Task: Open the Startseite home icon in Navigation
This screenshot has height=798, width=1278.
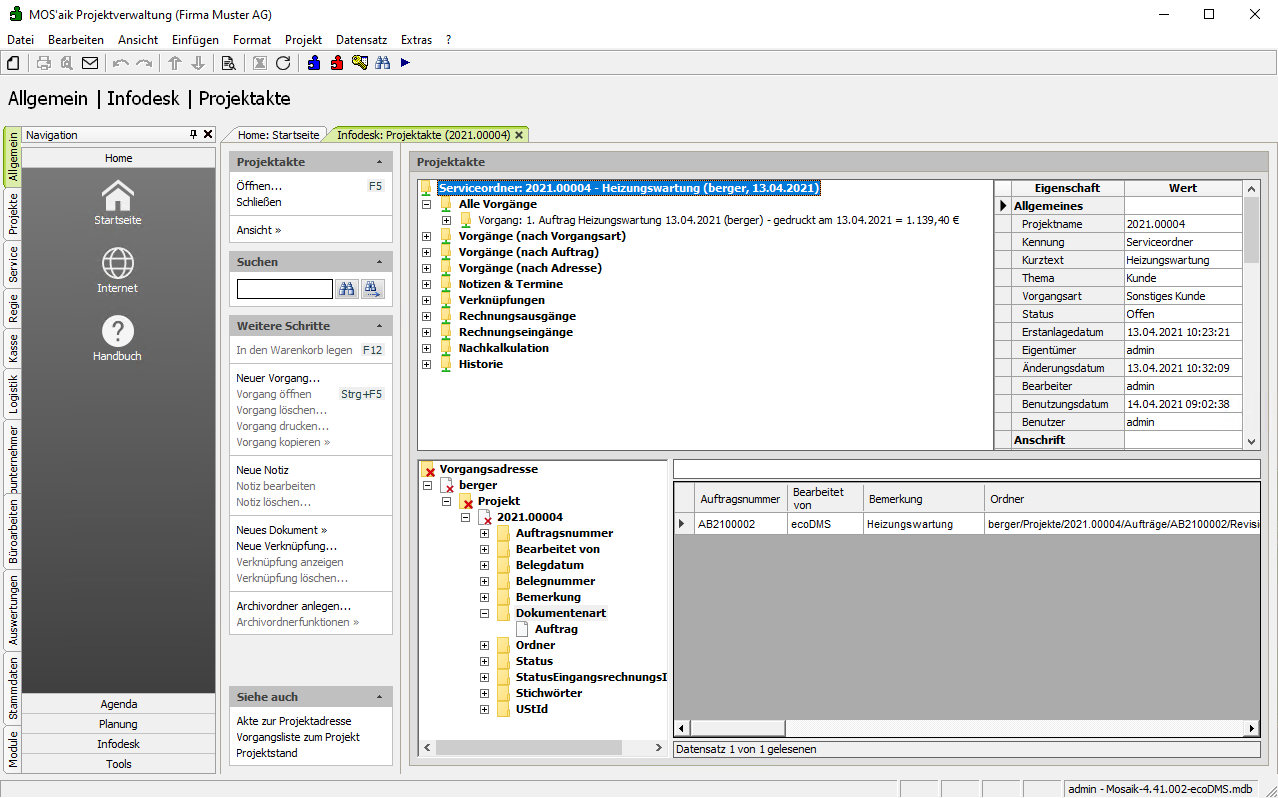Action: point(118,199)
